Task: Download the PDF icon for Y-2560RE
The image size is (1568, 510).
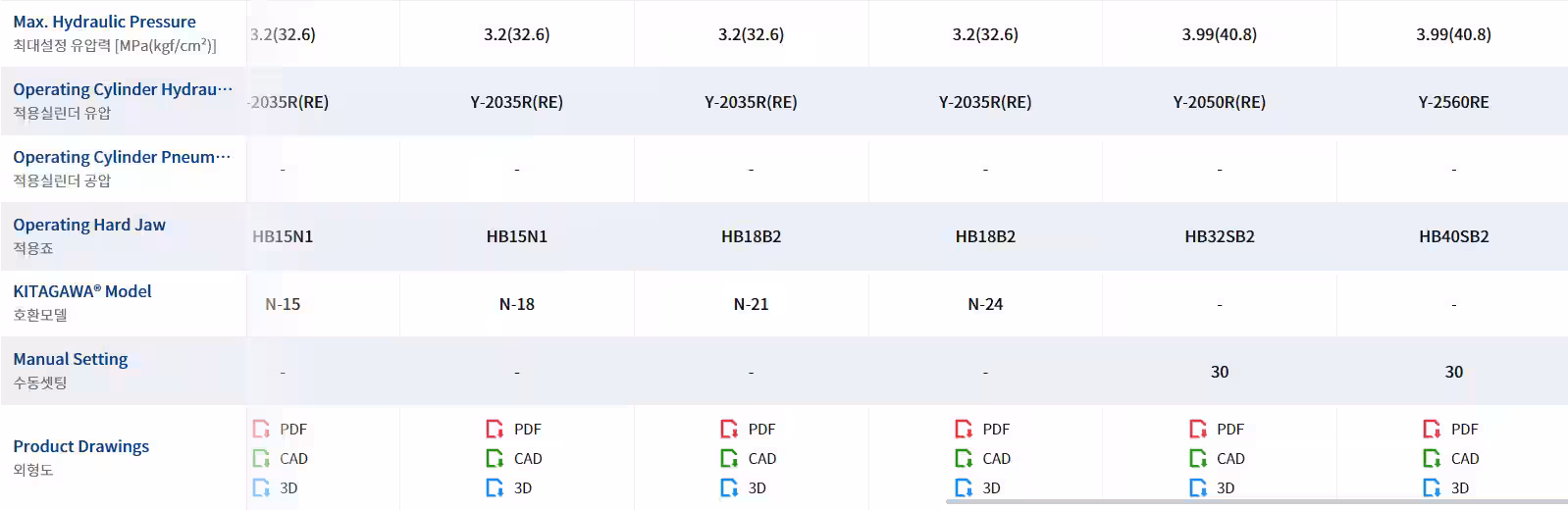Action: tap(1432, 430)
